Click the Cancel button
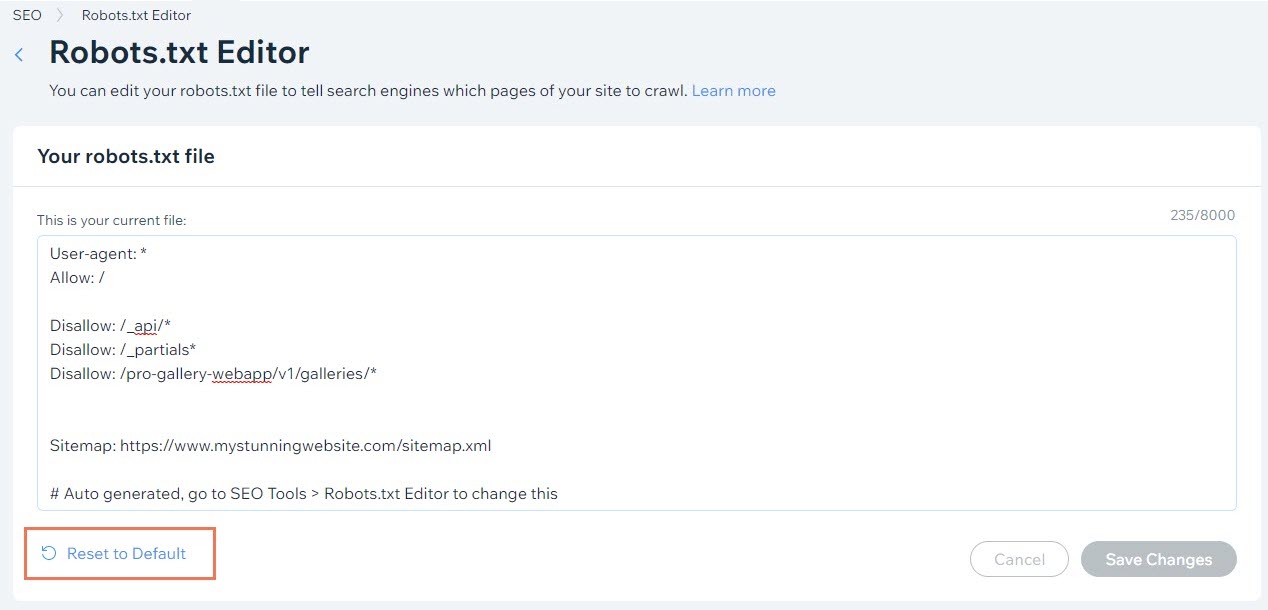The width and height of the screenshot is (1268, 610). coord(1019,560)
